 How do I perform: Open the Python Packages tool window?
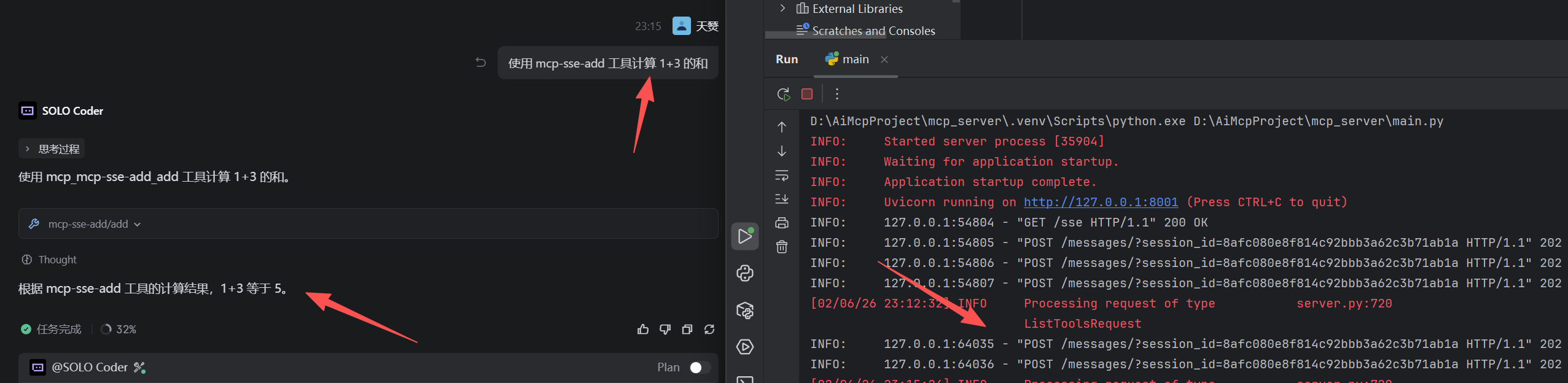(x=745, y=310)
